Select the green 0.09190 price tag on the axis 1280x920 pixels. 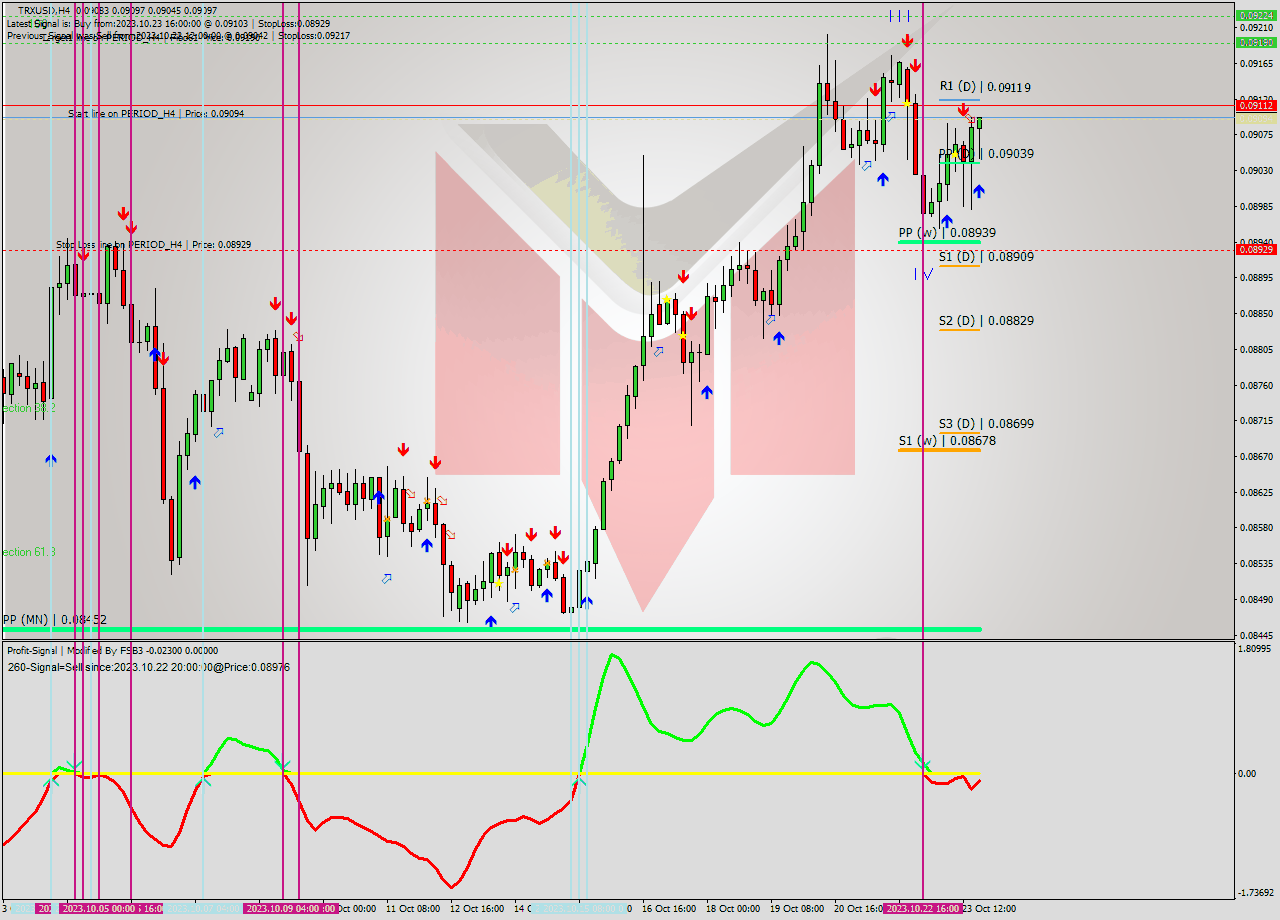[1256, 43]
